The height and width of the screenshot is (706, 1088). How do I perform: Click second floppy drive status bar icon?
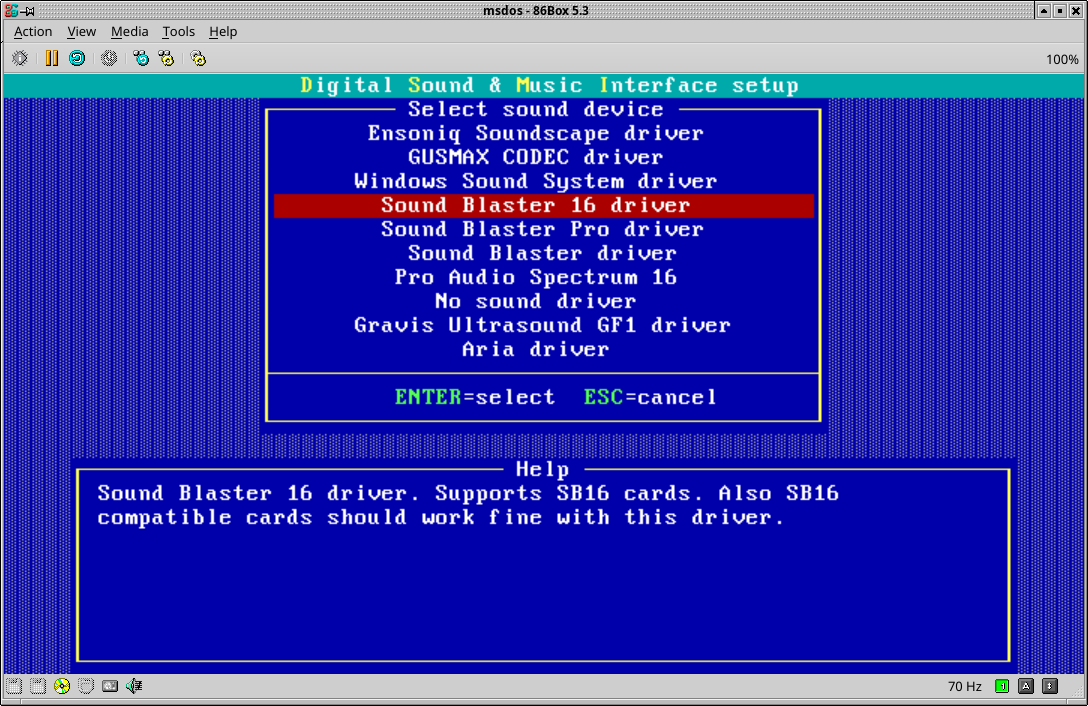(38, 686)
